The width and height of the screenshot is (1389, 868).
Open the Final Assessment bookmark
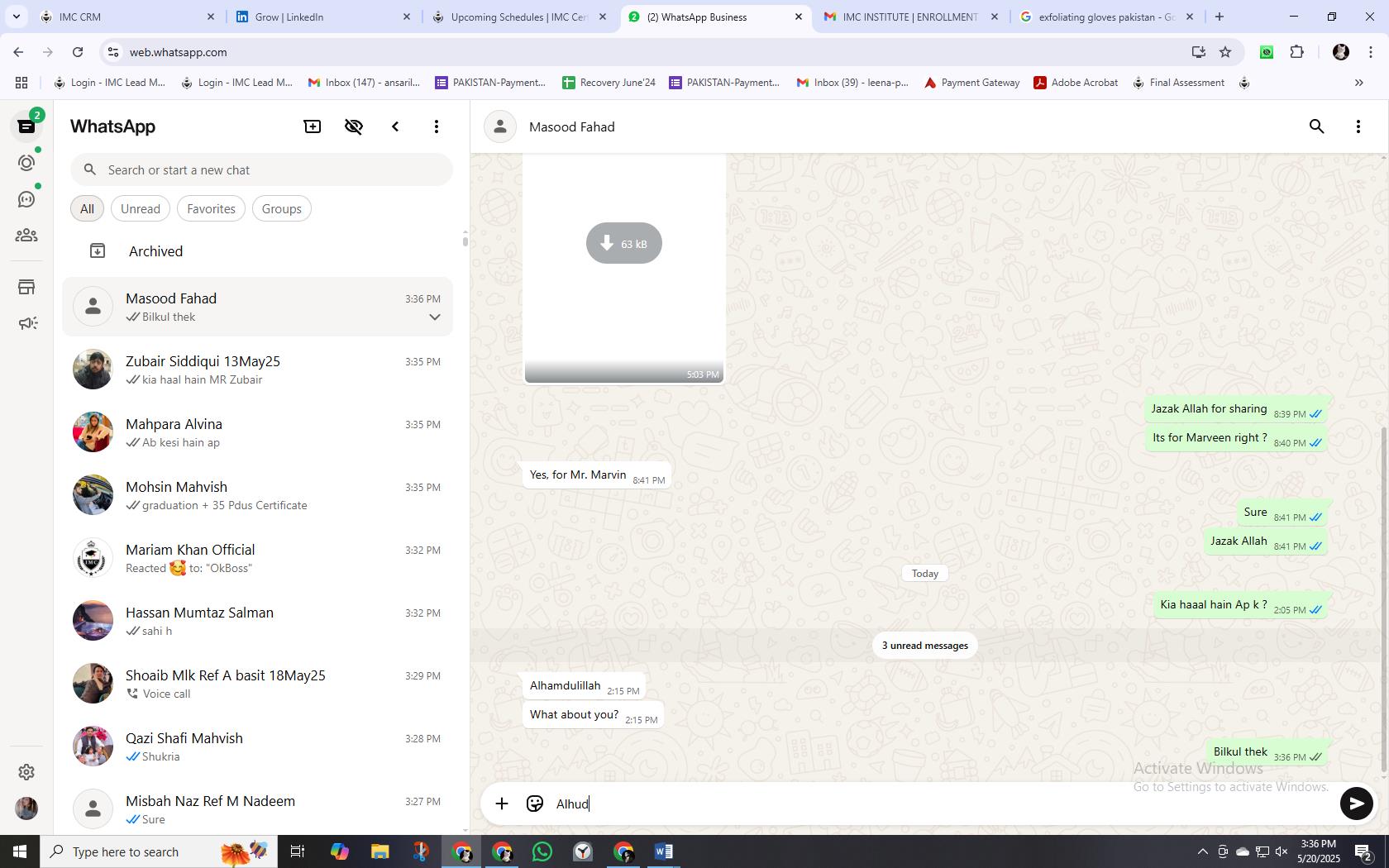coord(1178,83)
